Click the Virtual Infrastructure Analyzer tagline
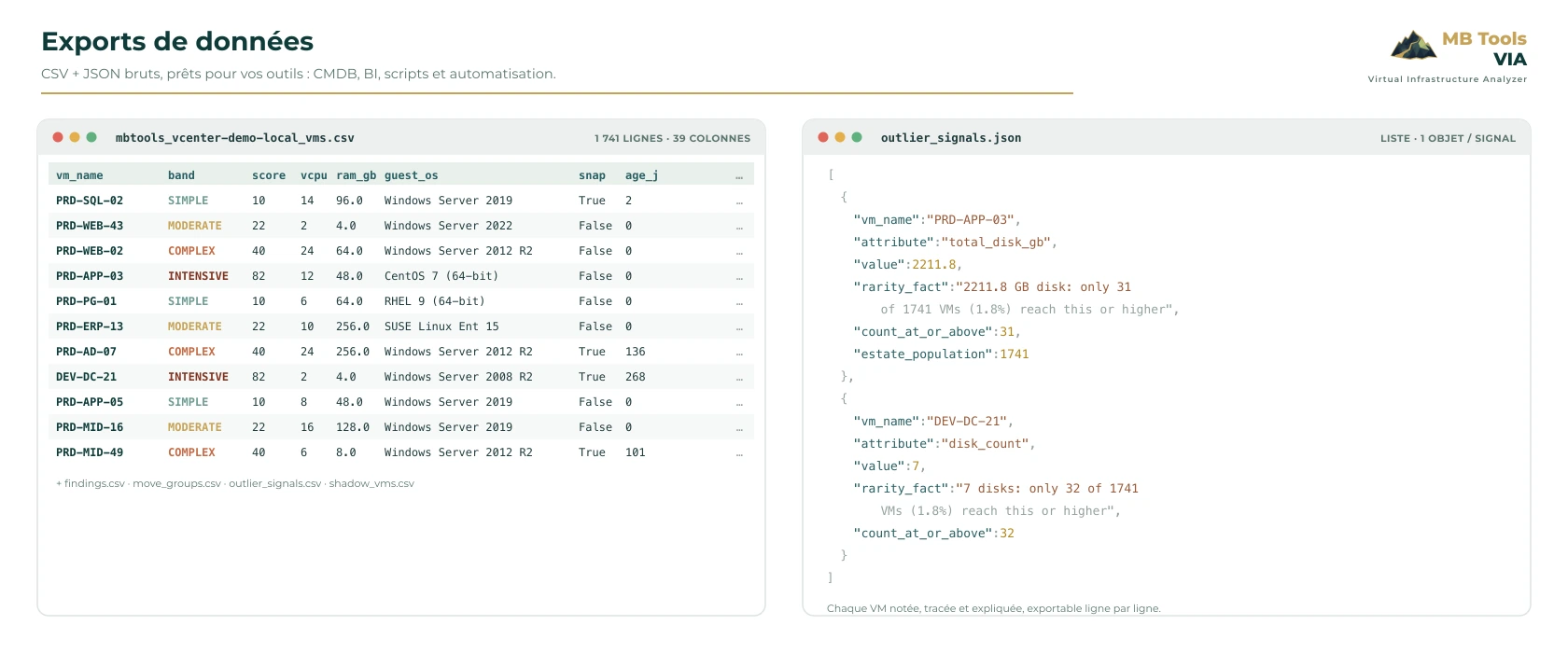Screen dimensions: 1568x653 [x=1448, y=79]
